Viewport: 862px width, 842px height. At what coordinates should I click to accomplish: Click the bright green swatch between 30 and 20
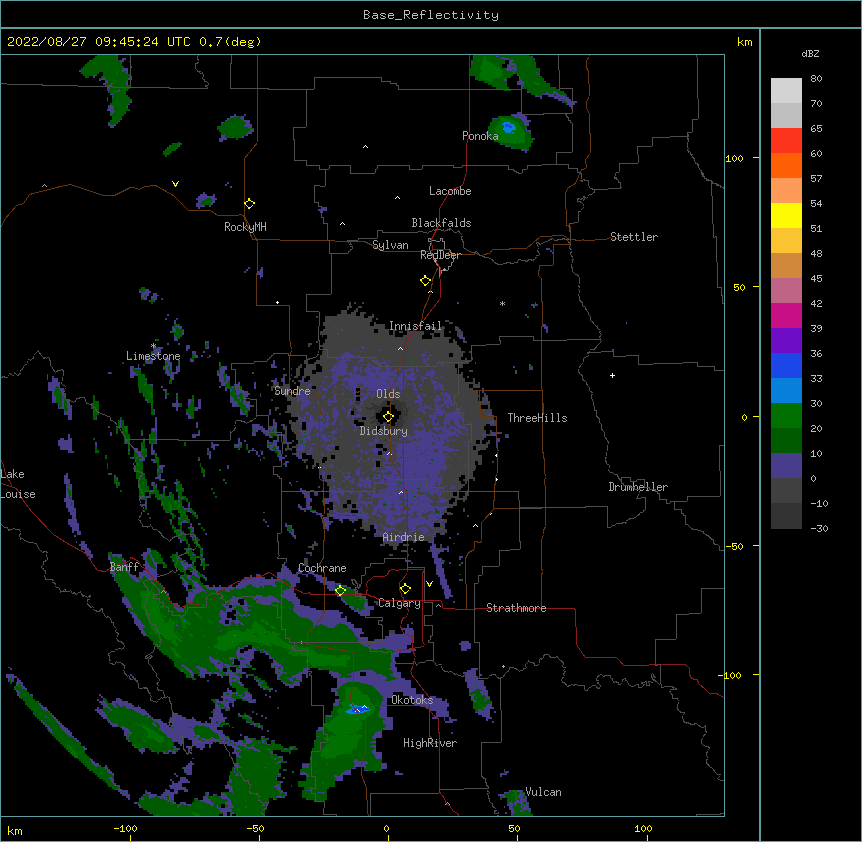tap(786, 416)
